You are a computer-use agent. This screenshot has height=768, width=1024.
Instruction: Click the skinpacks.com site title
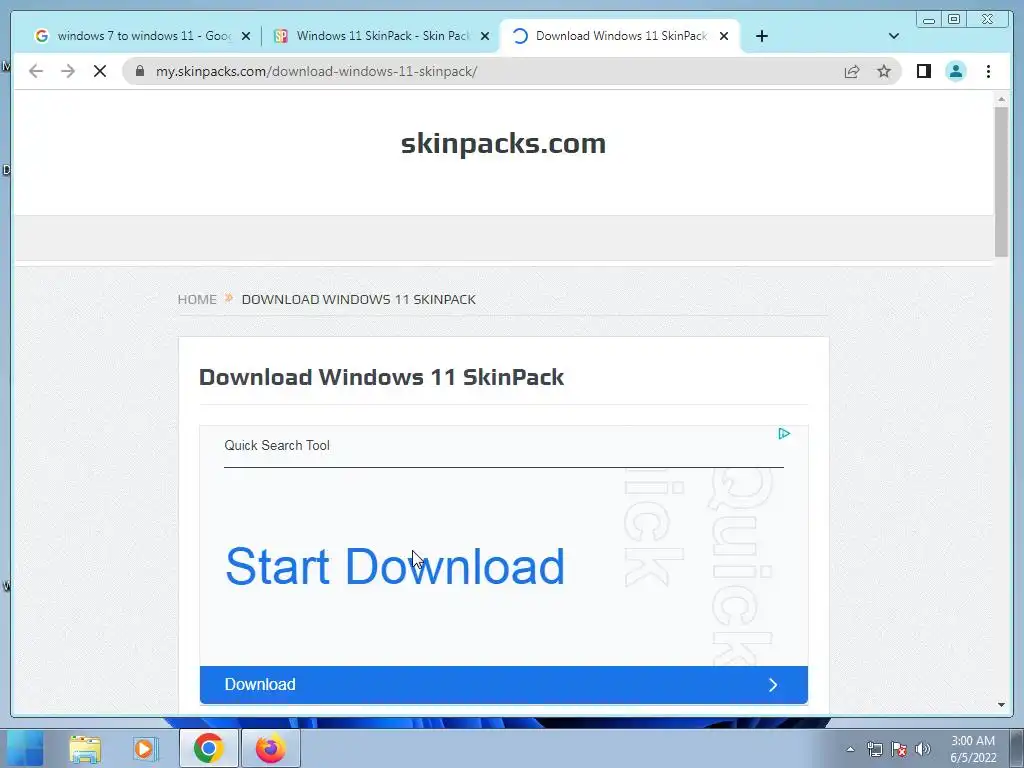pos(504,144)
